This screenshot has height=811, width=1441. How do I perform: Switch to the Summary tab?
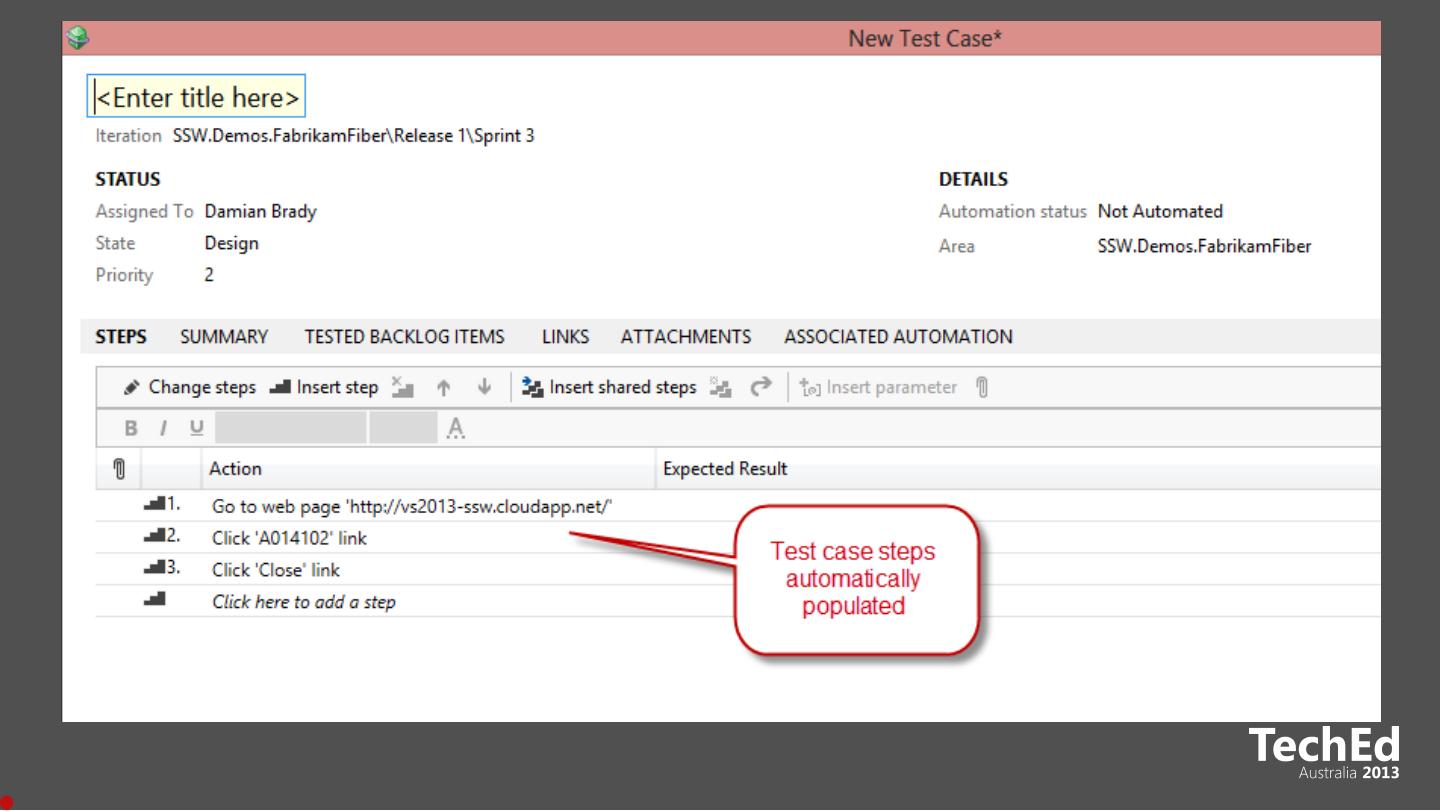[x=224, y=337]
